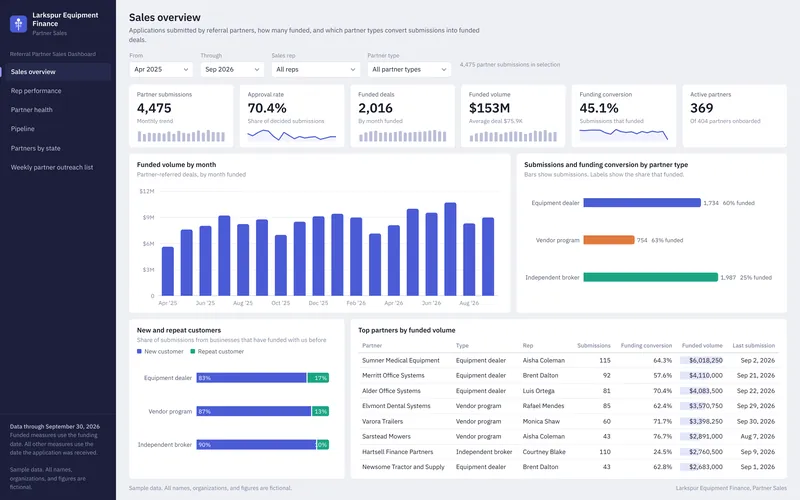Image resolution: width=800 pixels, height=500 pixels.
Task: Click the Funding conversion 45.1% card
Action: (624, 116)
